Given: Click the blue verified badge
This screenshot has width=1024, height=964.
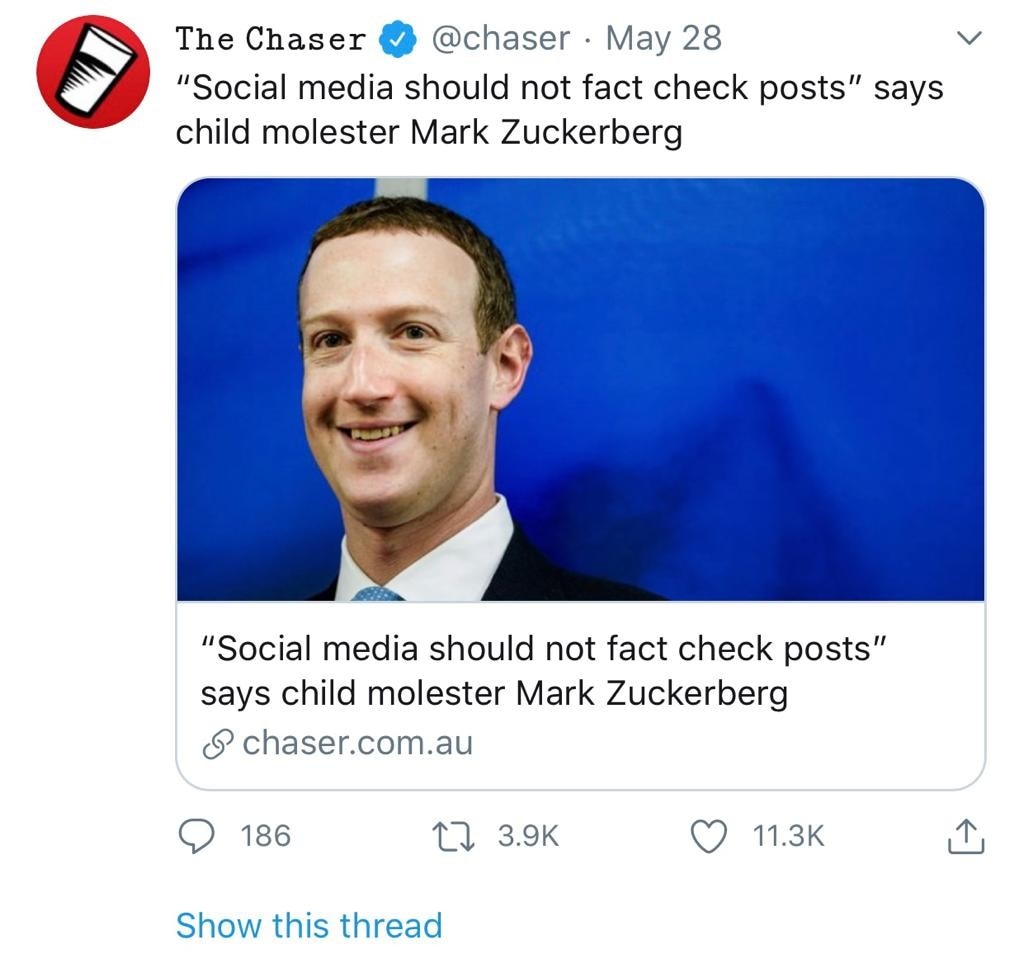Looking at the screenshot, I should (397, 40).
